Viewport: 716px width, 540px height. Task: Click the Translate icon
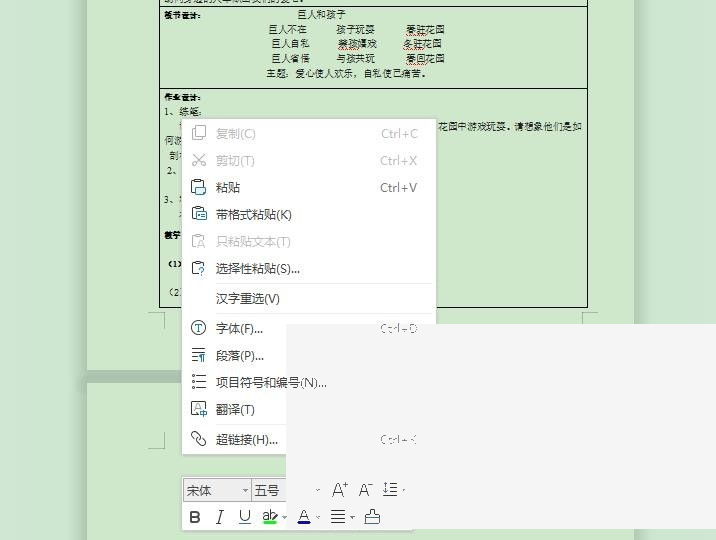tap(199, 409)
